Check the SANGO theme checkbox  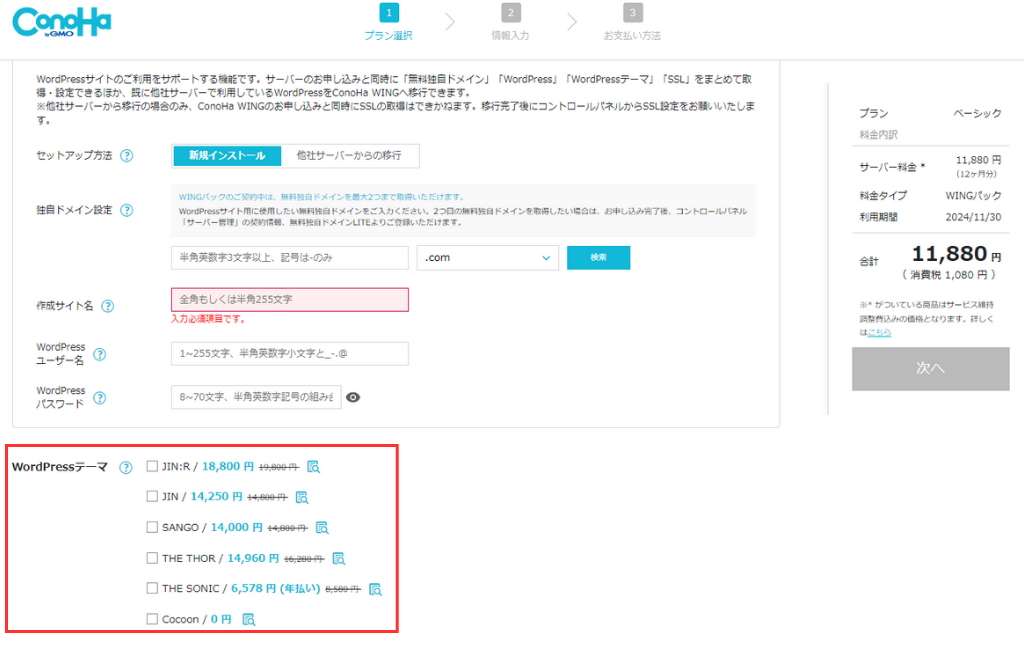[152, 527]
